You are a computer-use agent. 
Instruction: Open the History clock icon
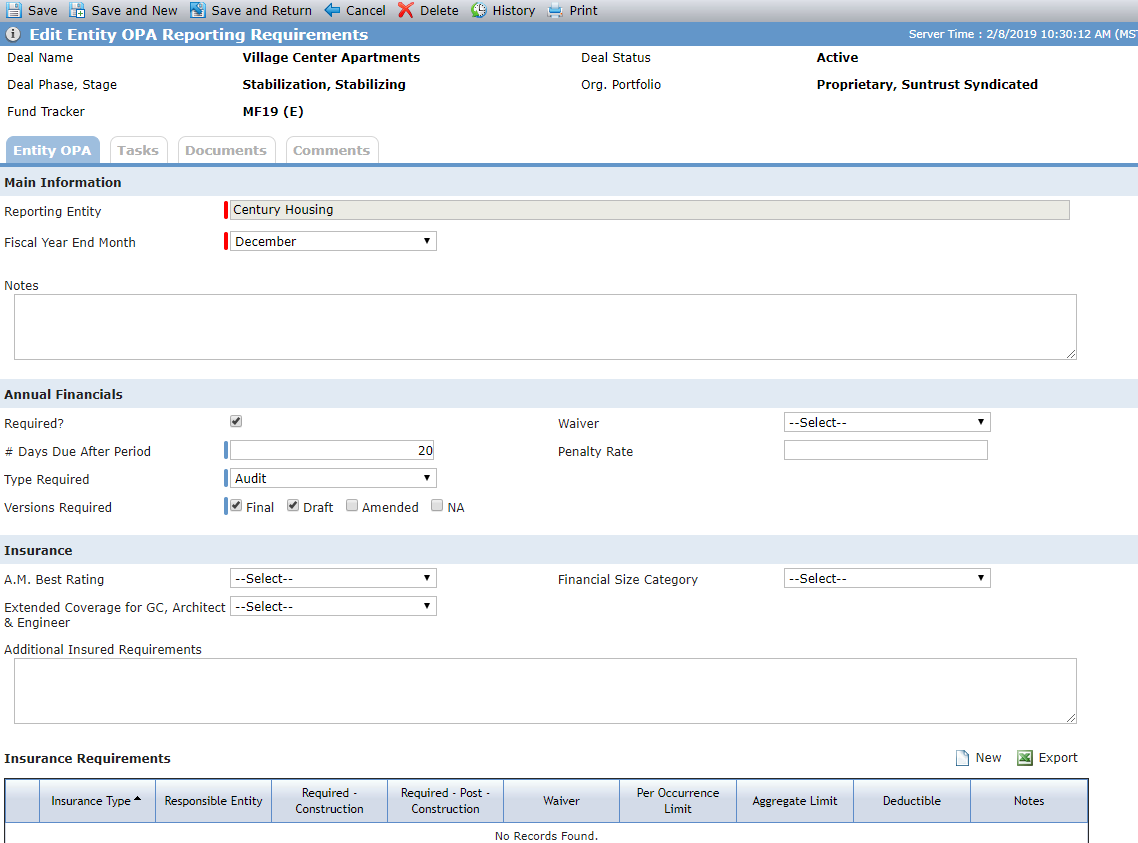[479, 10]
